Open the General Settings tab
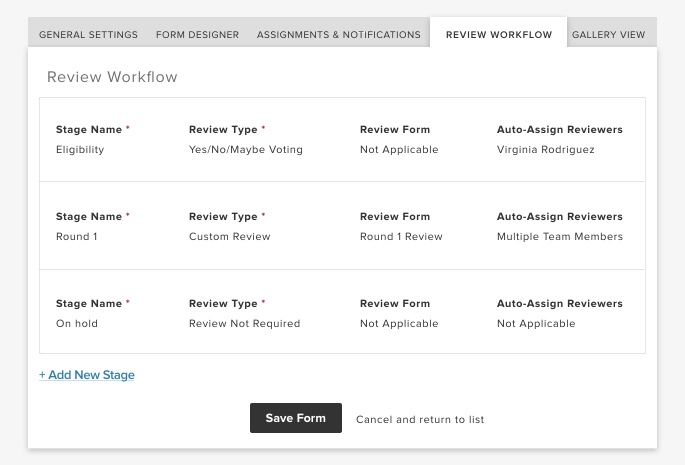 coord(88,35)
